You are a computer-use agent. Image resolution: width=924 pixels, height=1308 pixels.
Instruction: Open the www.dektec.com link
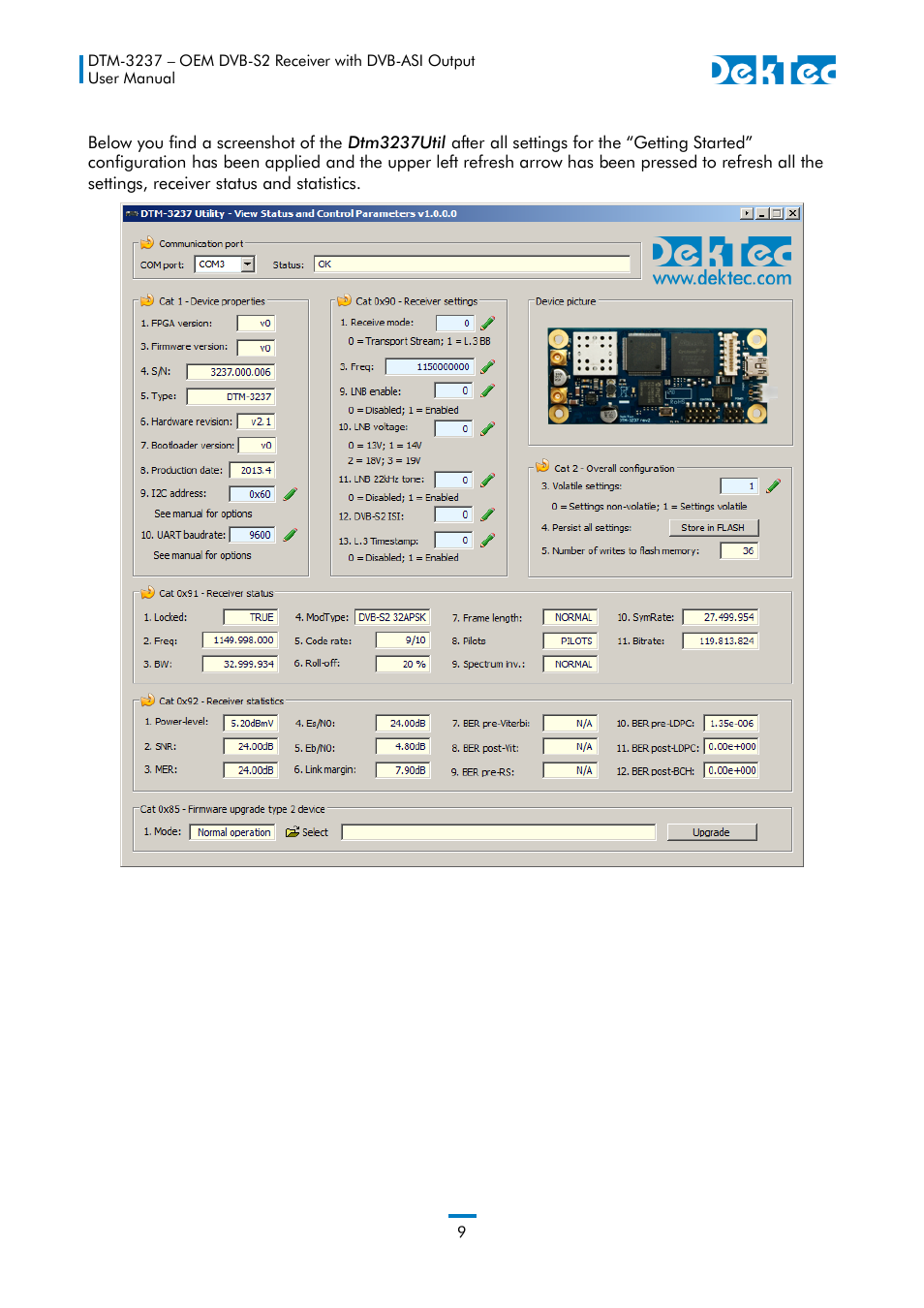pyautogui.click(x=722, y=278)
